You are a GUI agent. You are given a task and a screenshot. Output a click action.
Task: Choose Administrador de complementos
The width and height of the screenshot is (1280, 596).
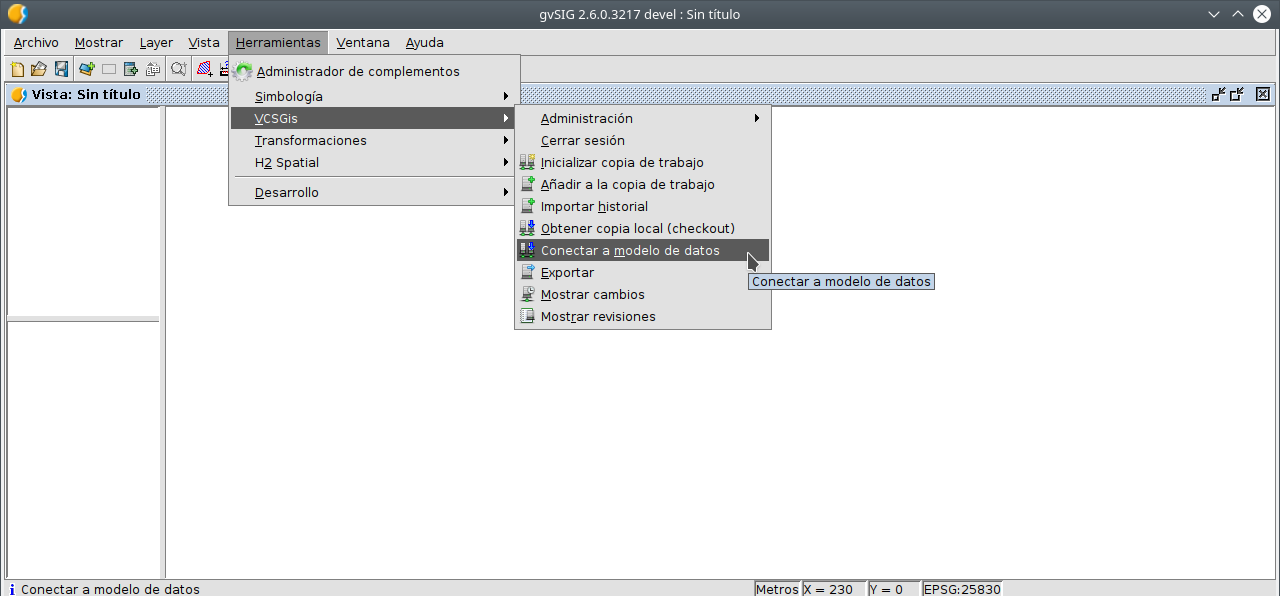click(374, 72)
